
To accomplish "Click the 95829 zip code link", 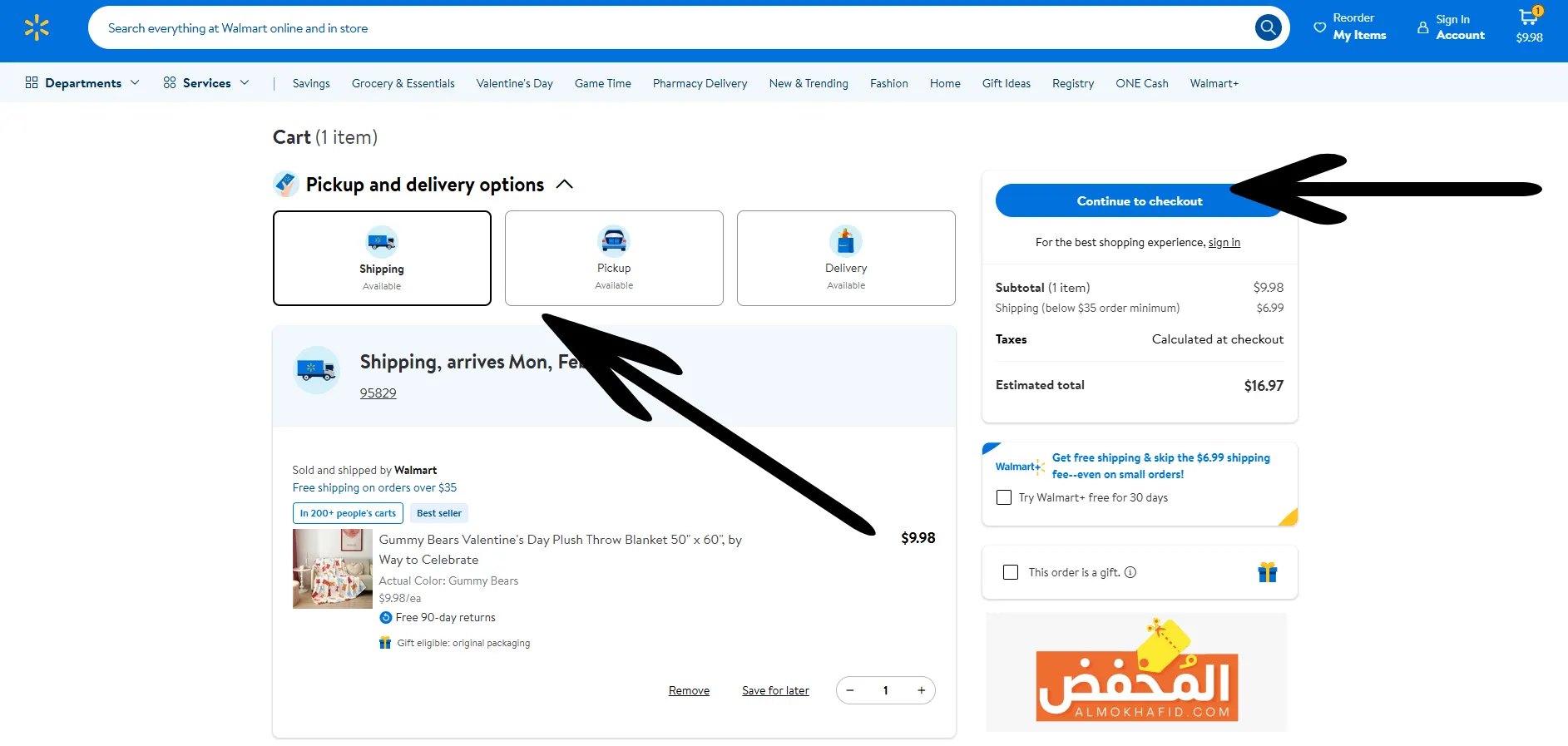I will [378, 393].
